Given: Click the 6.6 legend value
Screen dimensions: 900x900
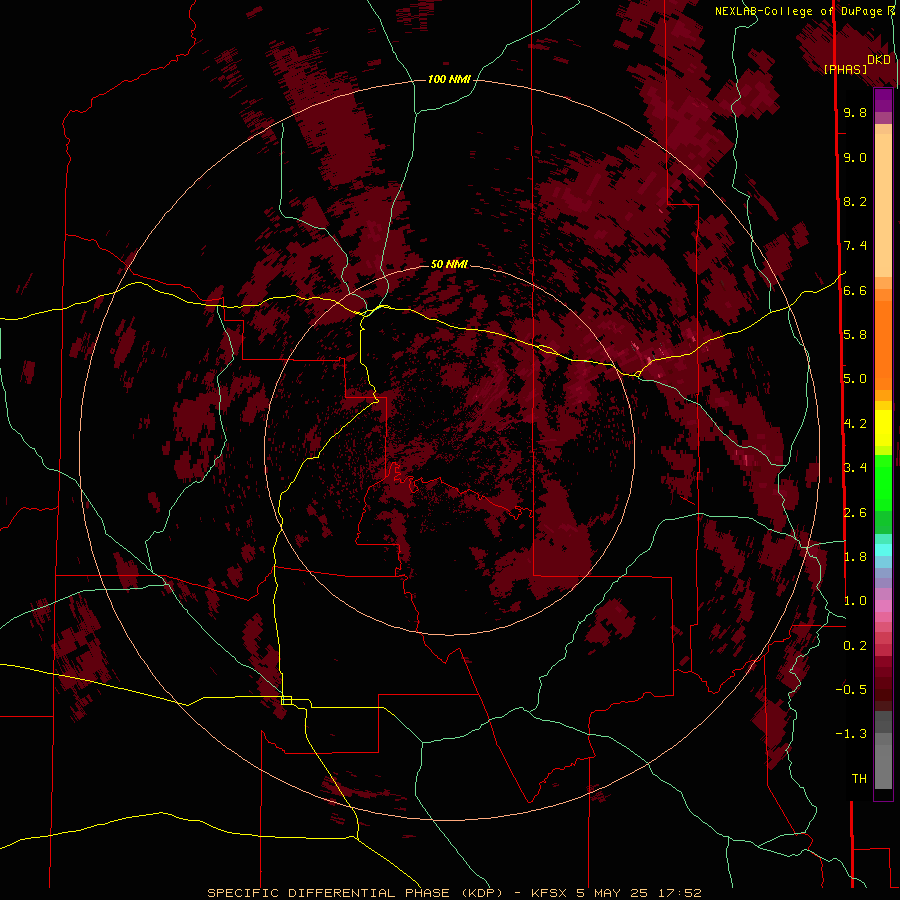Looking at the screenshot, I should pos(855,290).
